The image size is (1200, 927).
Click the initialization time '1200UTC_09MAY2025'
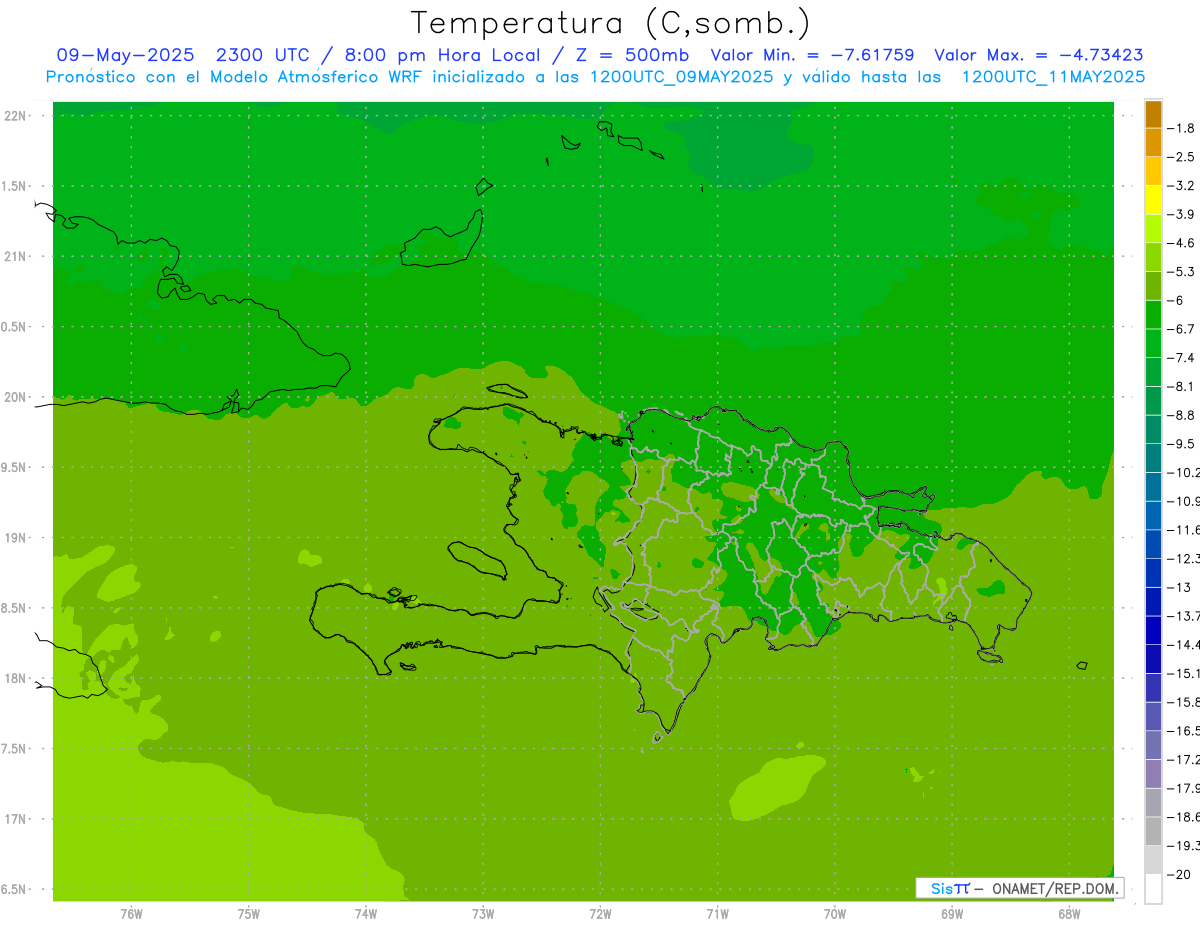coord(682,77)
